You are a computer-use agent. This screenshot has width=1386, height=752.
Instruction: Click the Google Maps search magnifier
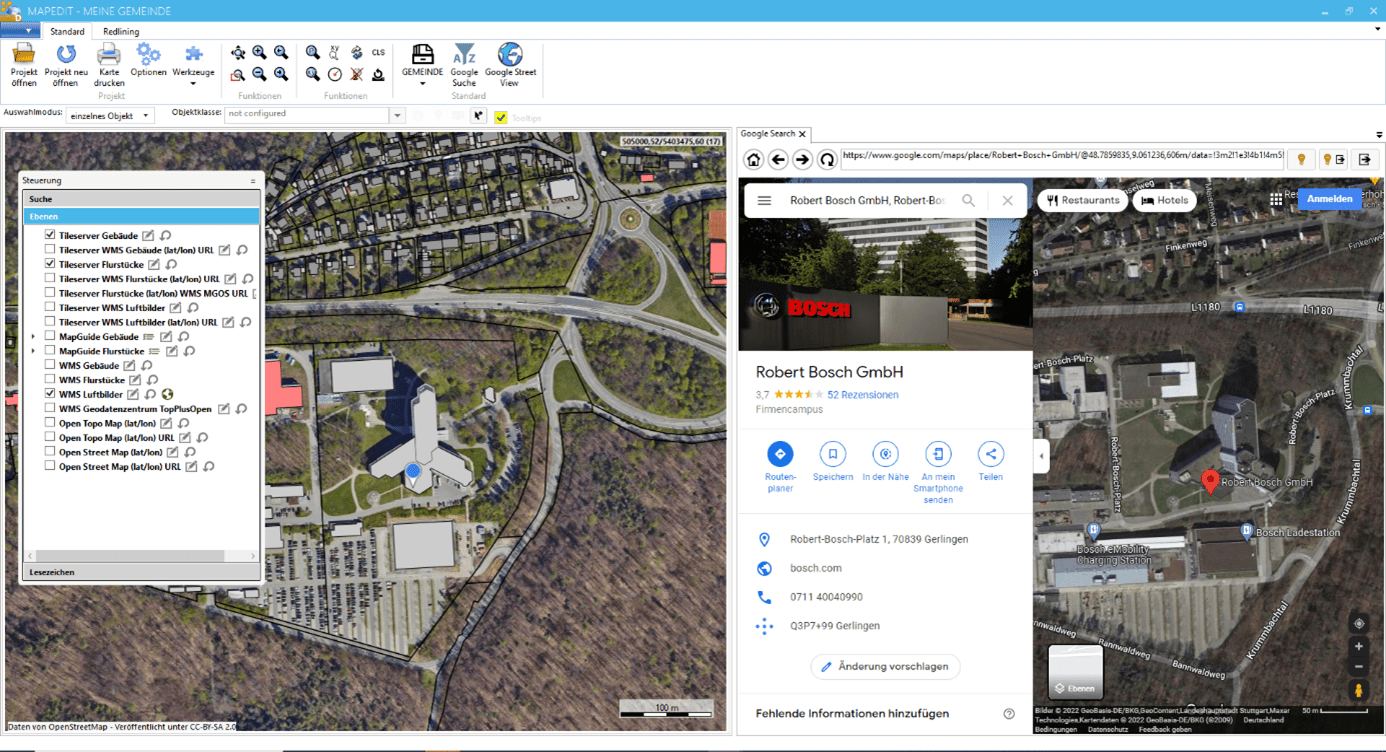pyautogui.click(x=968, y=201)
